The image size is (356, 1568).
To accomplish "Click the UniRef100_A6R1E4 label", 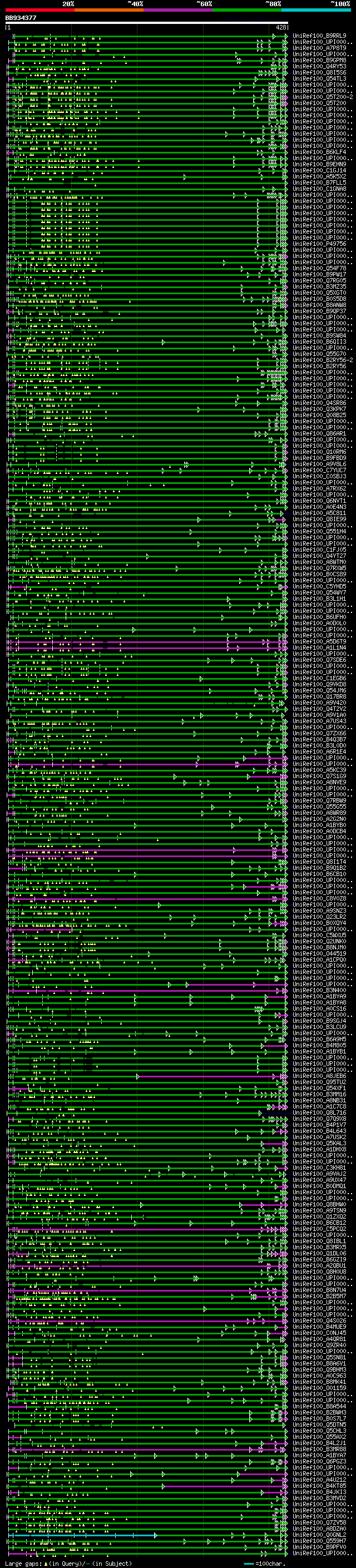I will click(x=319, y=752).
